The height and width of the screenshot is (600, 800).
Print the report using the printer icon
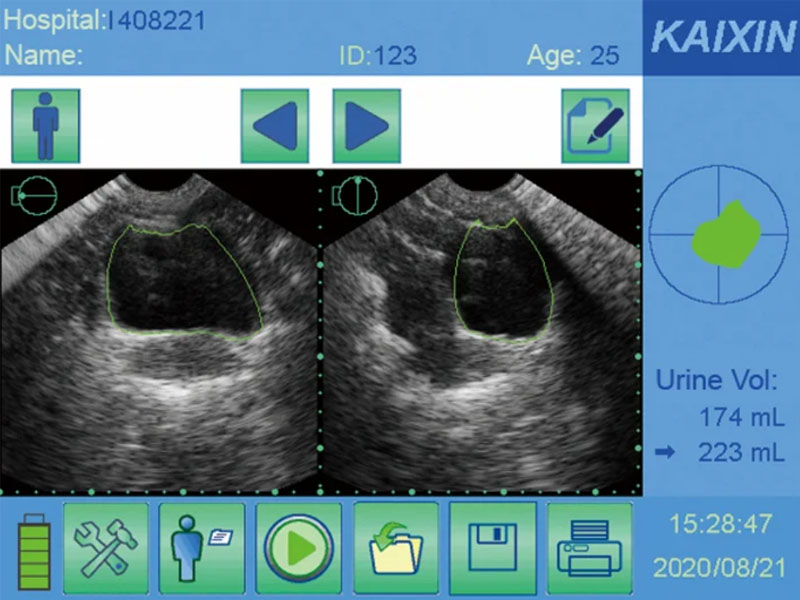coord(588,544)
